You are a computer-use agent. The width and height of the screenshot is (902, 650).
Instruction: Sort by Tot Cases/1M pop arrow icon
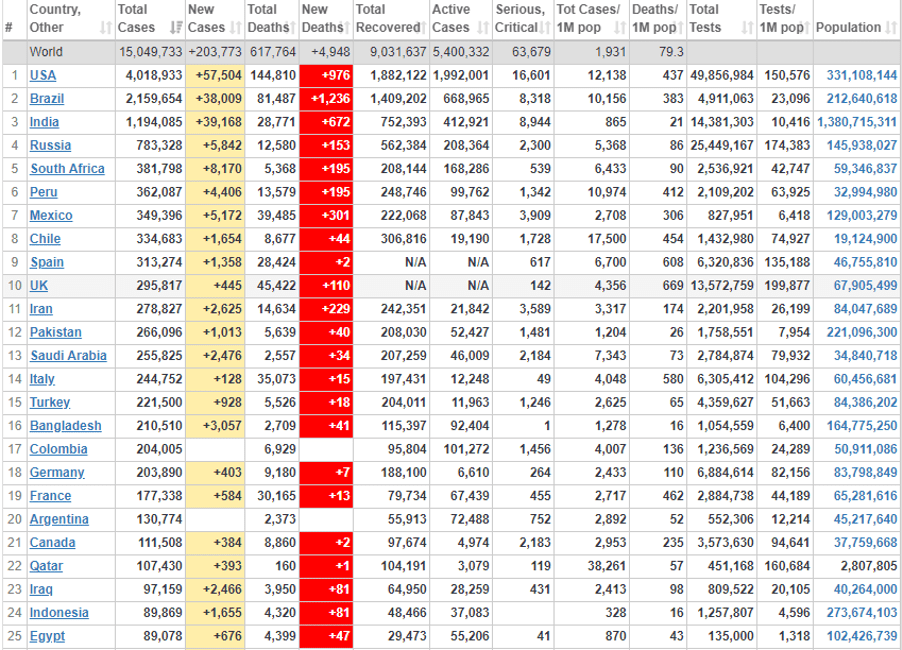(620, 28)
